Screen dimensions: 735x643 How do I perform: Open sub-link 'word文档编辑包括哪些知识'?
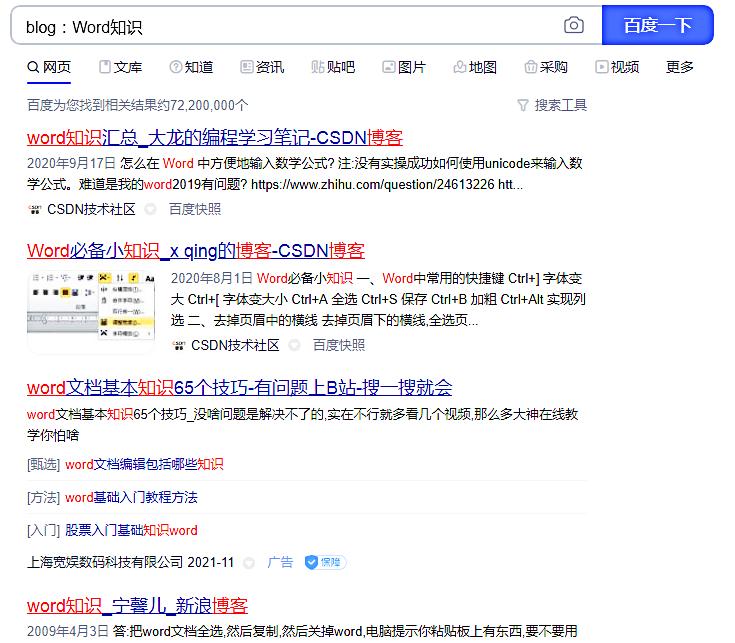coord(144,464)
